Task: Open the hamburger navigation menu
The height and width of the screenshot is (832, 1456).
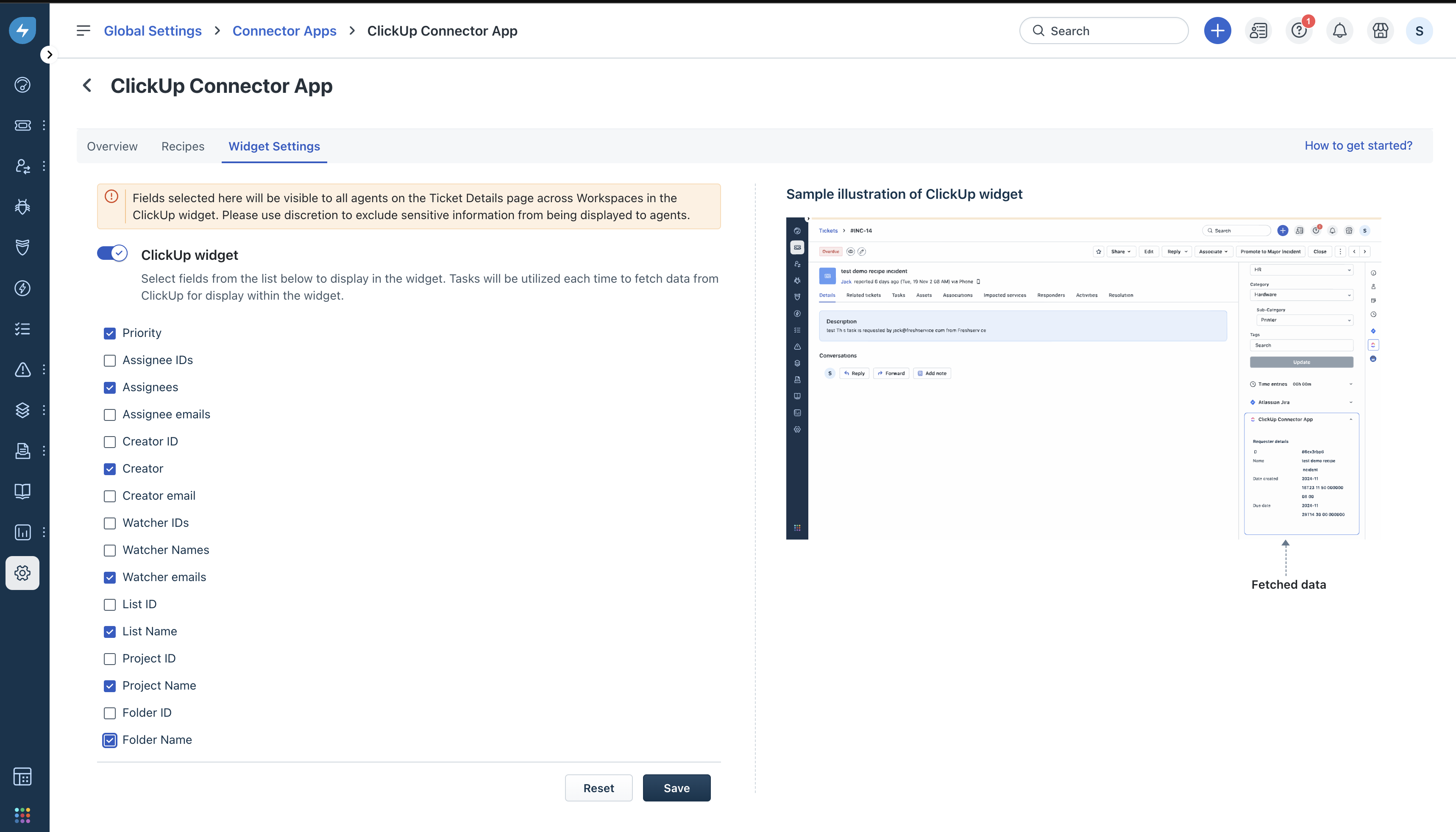Action: pos(84,31)
